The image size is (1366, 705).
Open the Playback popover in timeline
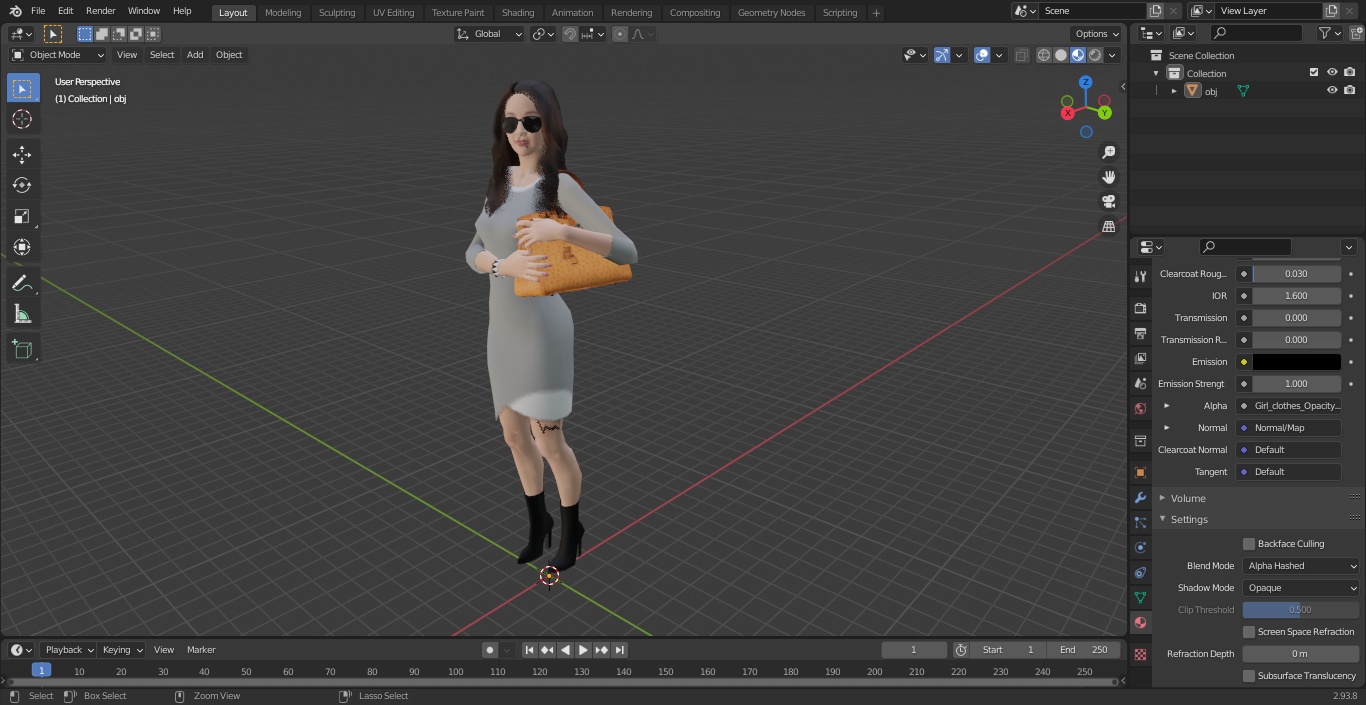tap(69, 650)
